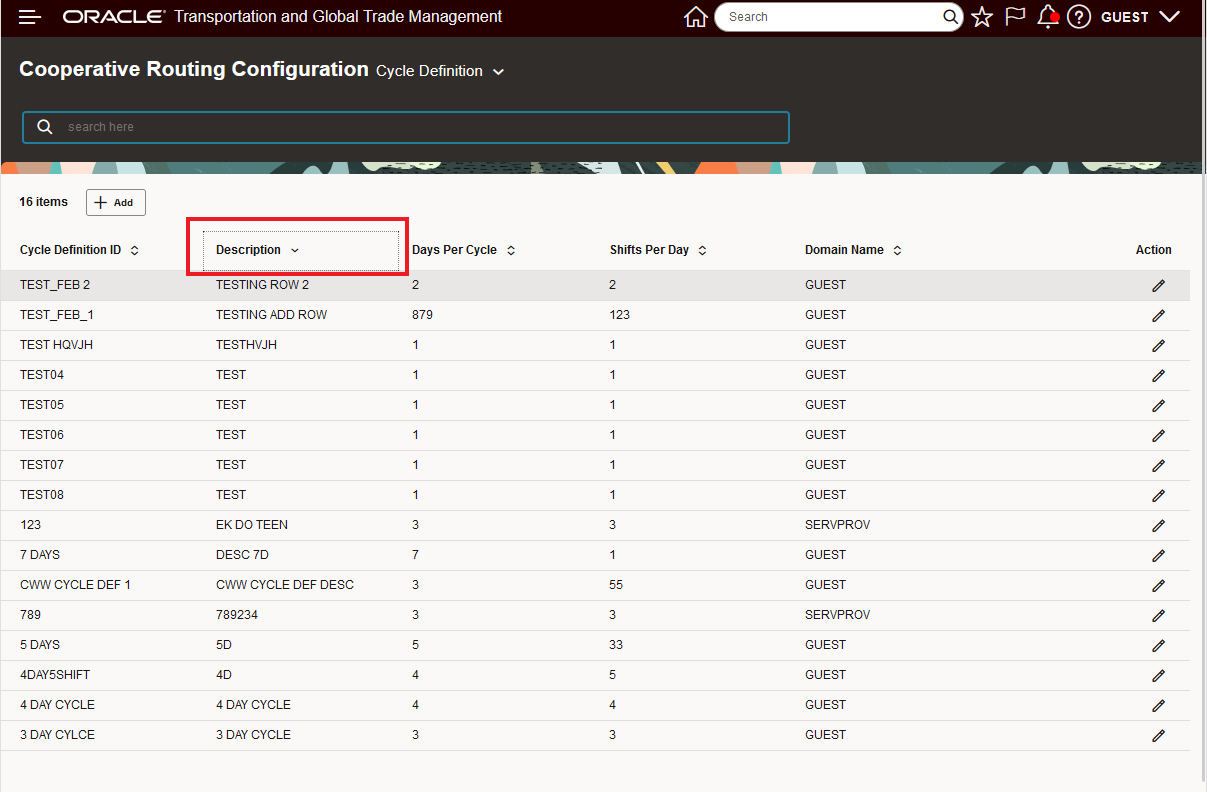
Task: Click SERVPROV domain in the 123 row
Action: (837, 525)
